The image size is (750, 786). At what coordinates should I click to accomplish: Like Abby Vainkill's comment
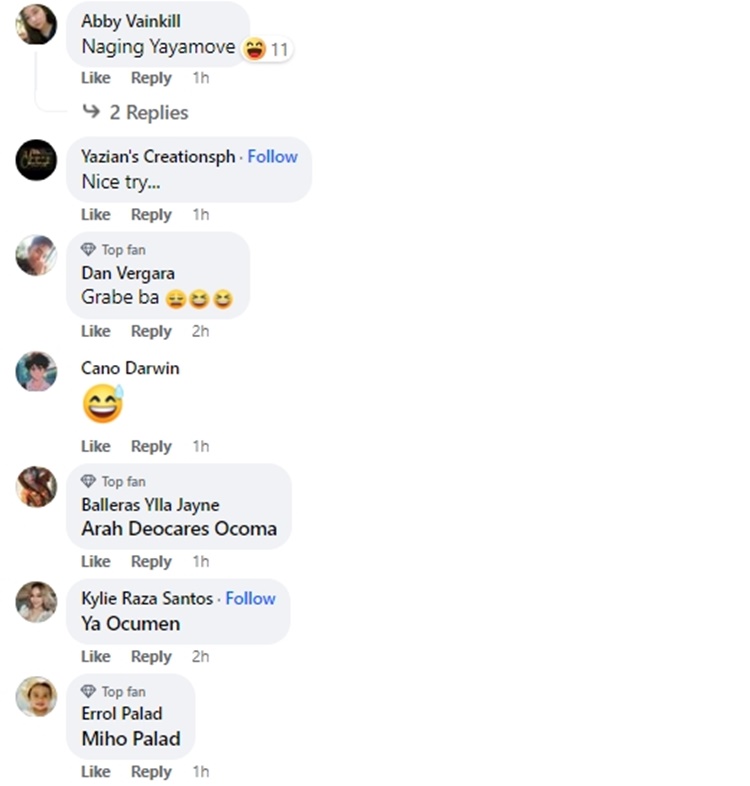(96, 78)
